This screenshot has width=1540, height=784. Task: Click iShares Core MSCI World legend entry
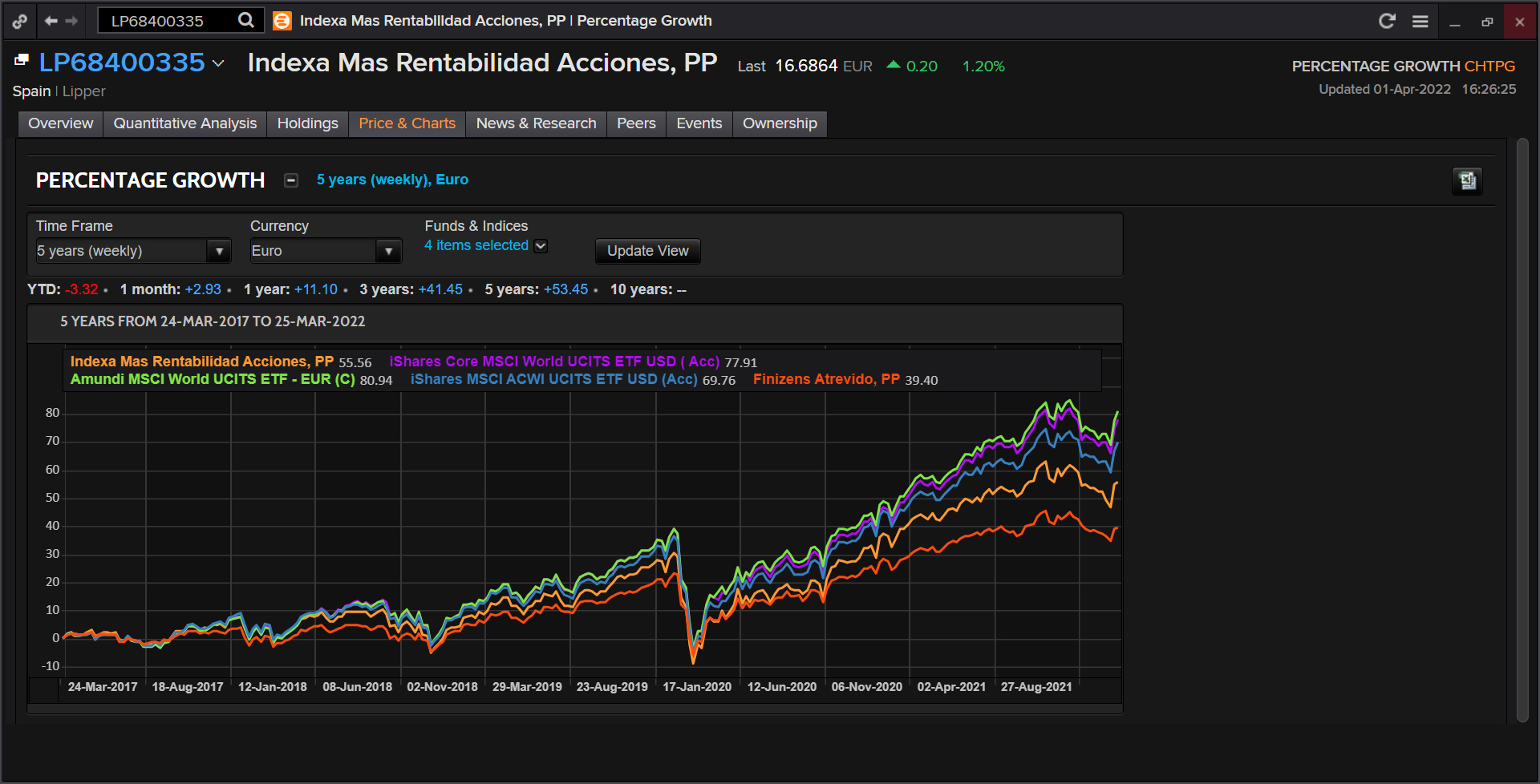click(555, 362)
